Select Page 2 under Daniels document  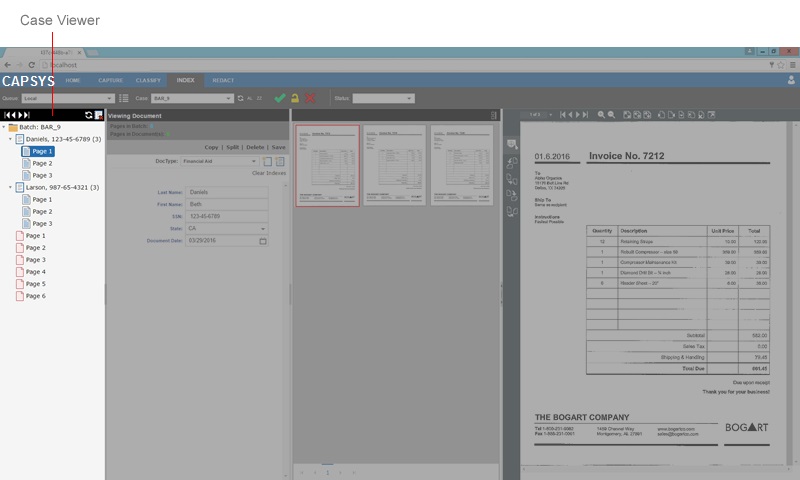42,163
